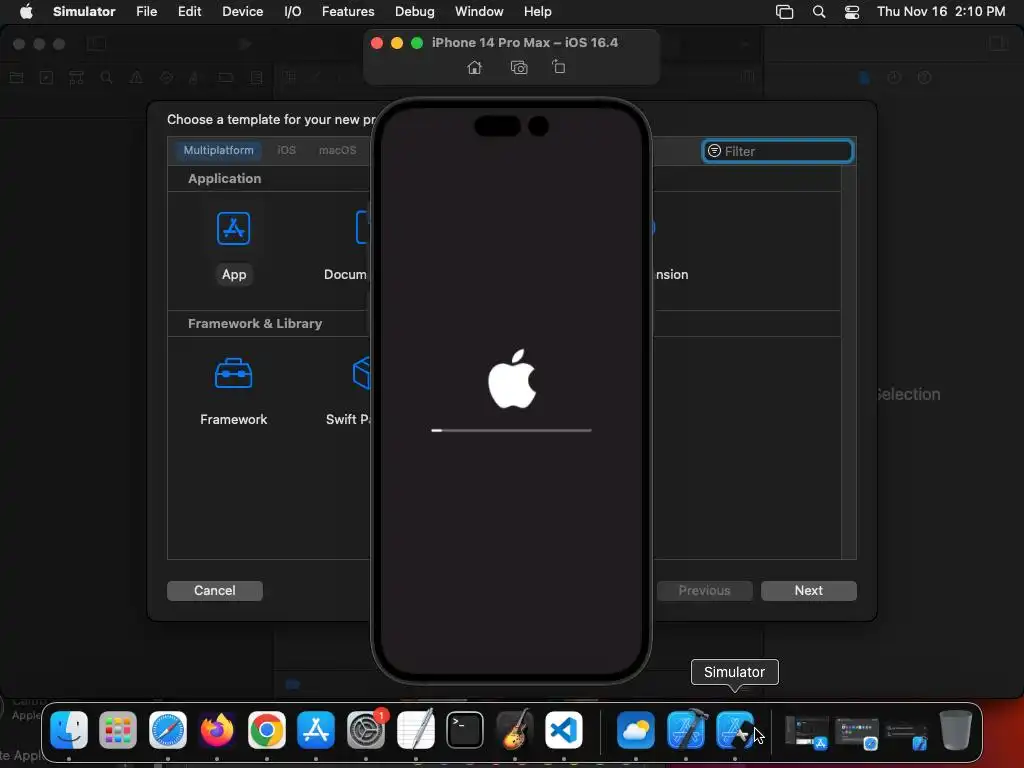This screenshot has width=1024, height=768.
Task: Select the Framework template icon
Action: point(233,374)
